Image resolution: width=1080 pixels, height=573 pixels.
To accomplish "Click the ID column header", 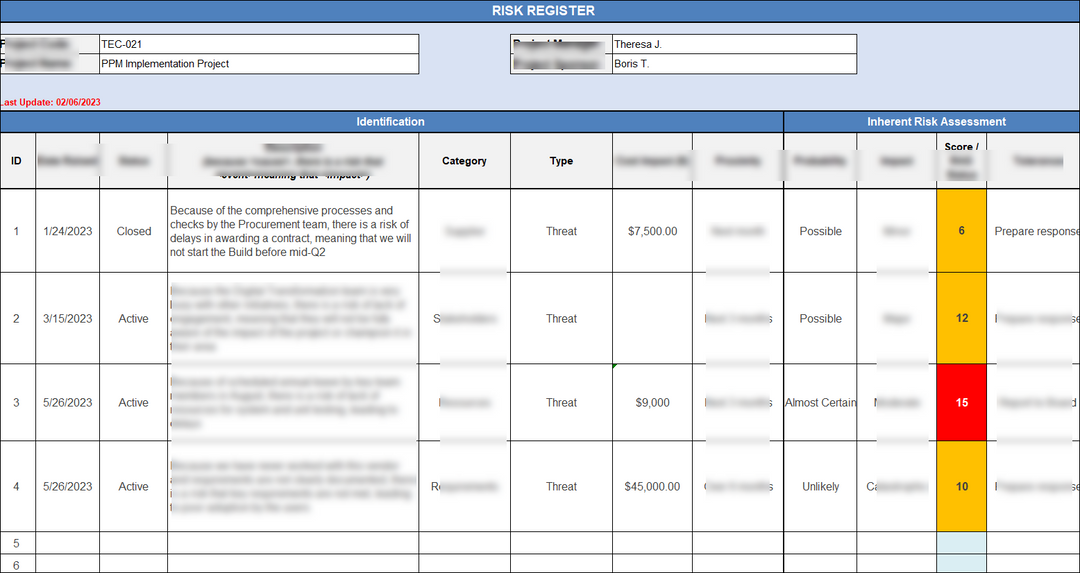I will click(x=17, y=161).
